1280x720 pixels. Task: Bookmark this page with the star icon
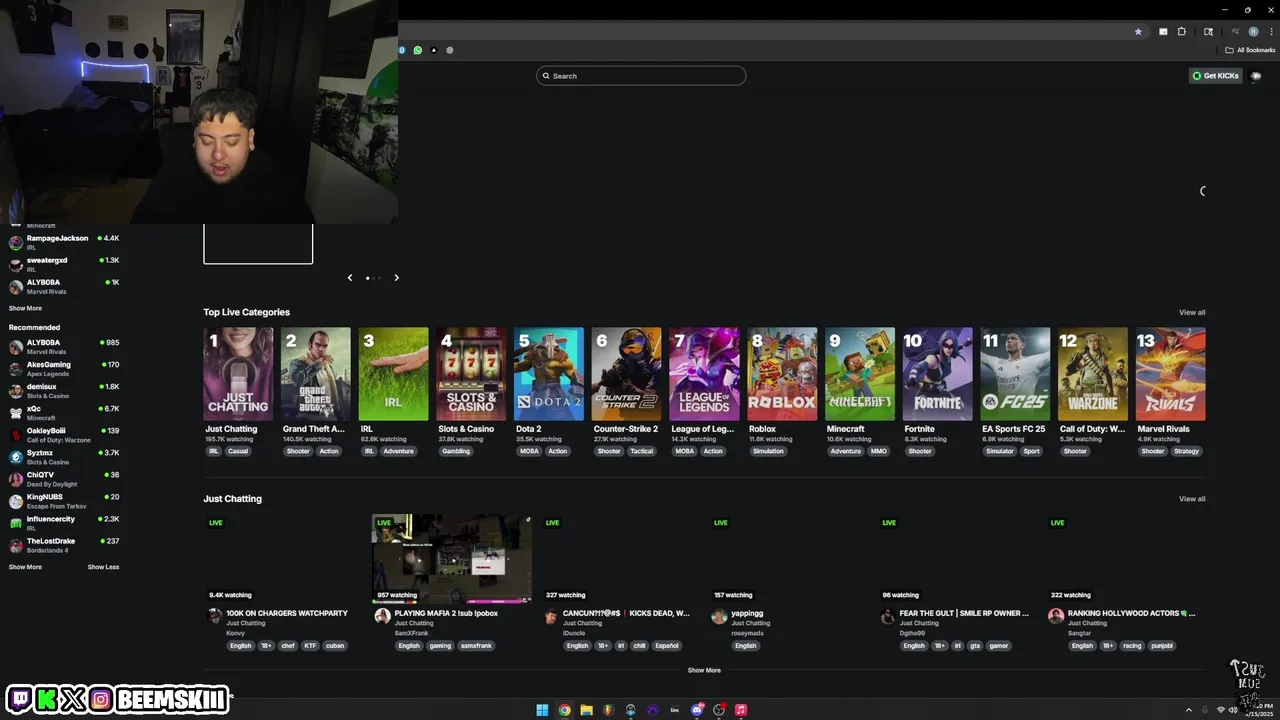pos(1138,31)
